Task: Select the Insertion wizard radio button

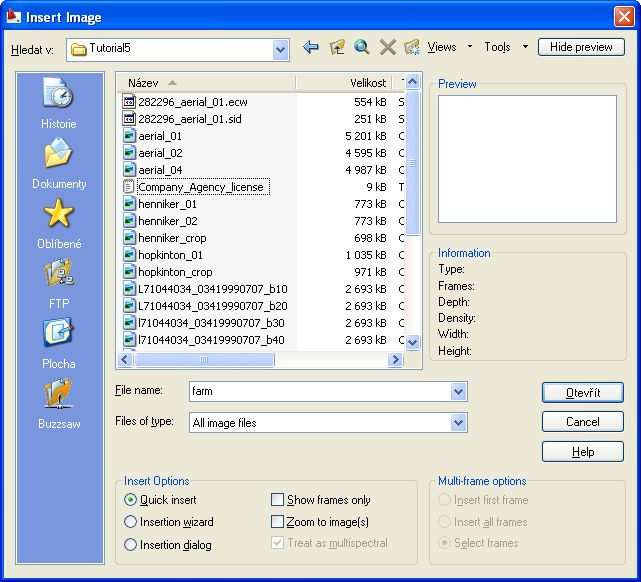Action: click(x=131, y=522)
